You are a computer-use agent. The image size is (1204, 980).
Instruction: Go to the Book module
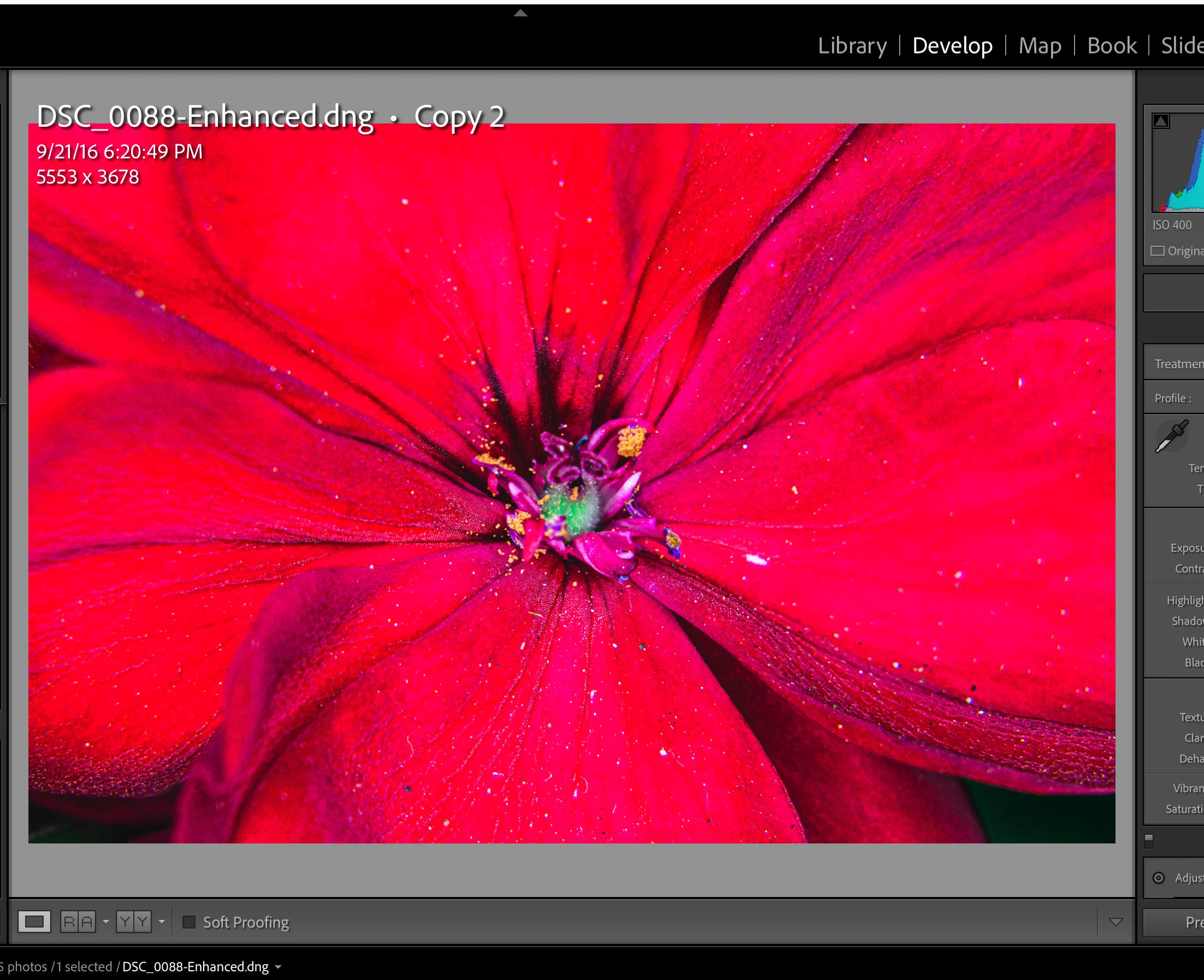[1112, 46]
